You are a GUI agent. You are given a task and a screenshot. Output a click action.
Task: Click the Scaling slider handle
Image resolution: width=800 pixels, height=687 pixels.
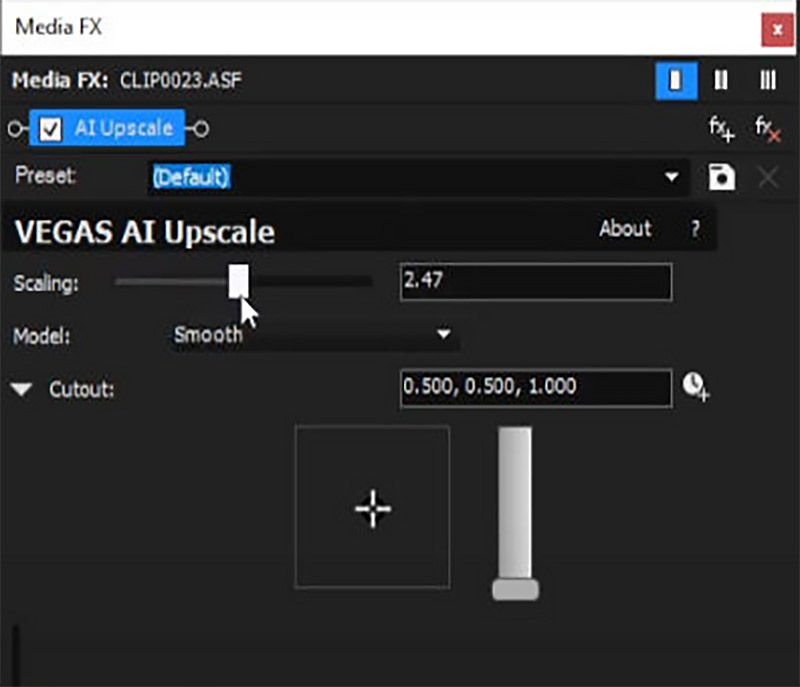tap(238, 281)
